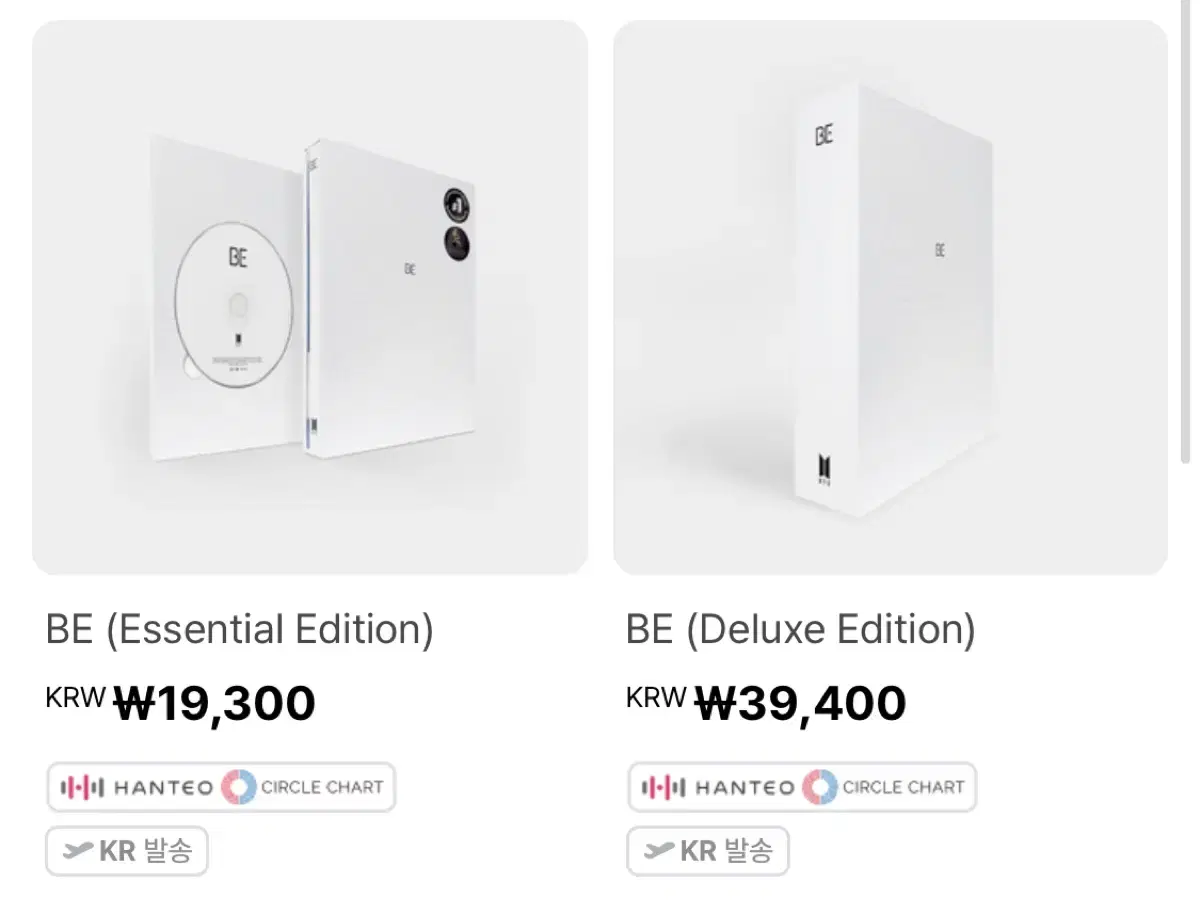
Task: Click the ₩39,400 price of Deluxe Edition
Action: tap(800, 704)
